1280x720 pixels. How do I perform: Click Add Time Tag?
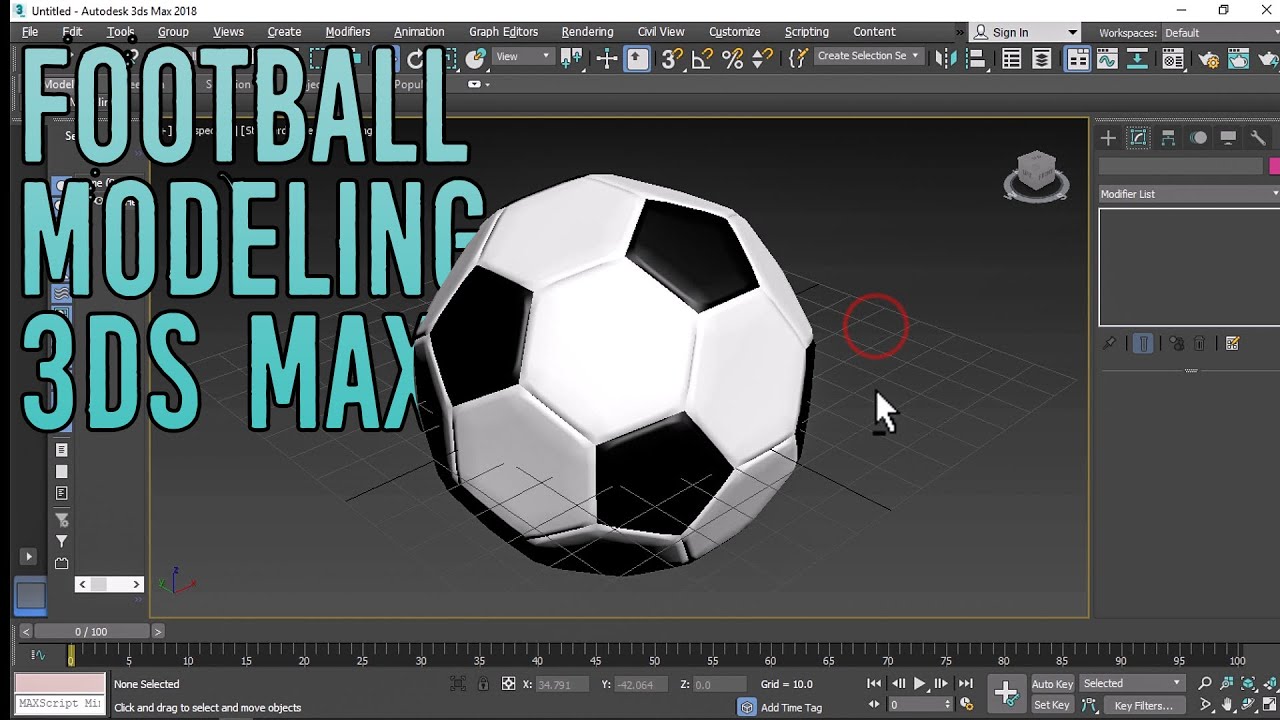[791, 707]
